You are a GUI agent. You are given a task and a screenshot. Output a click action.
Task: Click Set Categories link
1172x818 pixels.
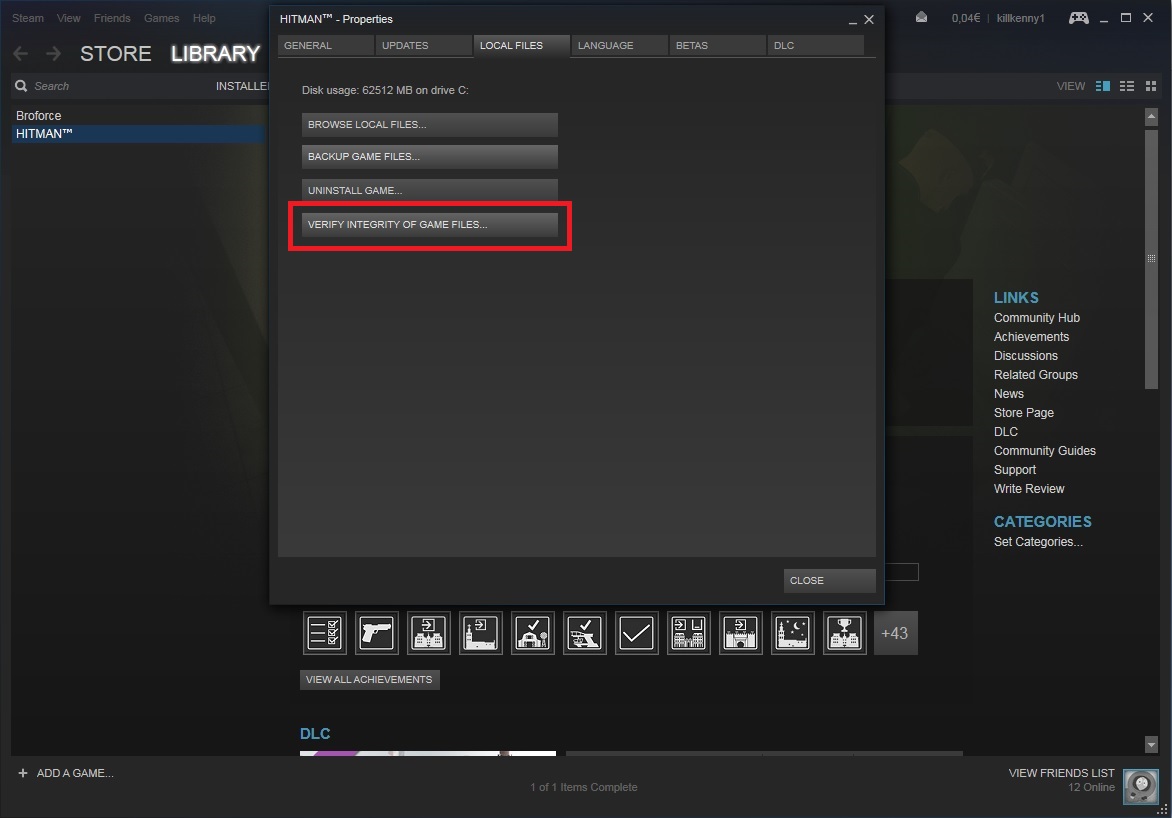point(1038,542)
